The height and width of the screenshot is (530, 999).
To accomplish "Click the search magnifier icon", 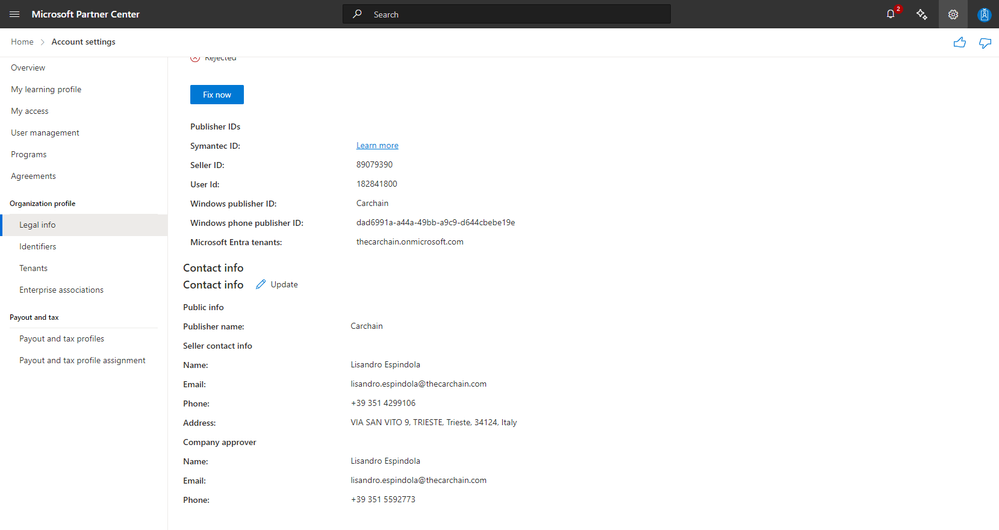I will 357,14.
